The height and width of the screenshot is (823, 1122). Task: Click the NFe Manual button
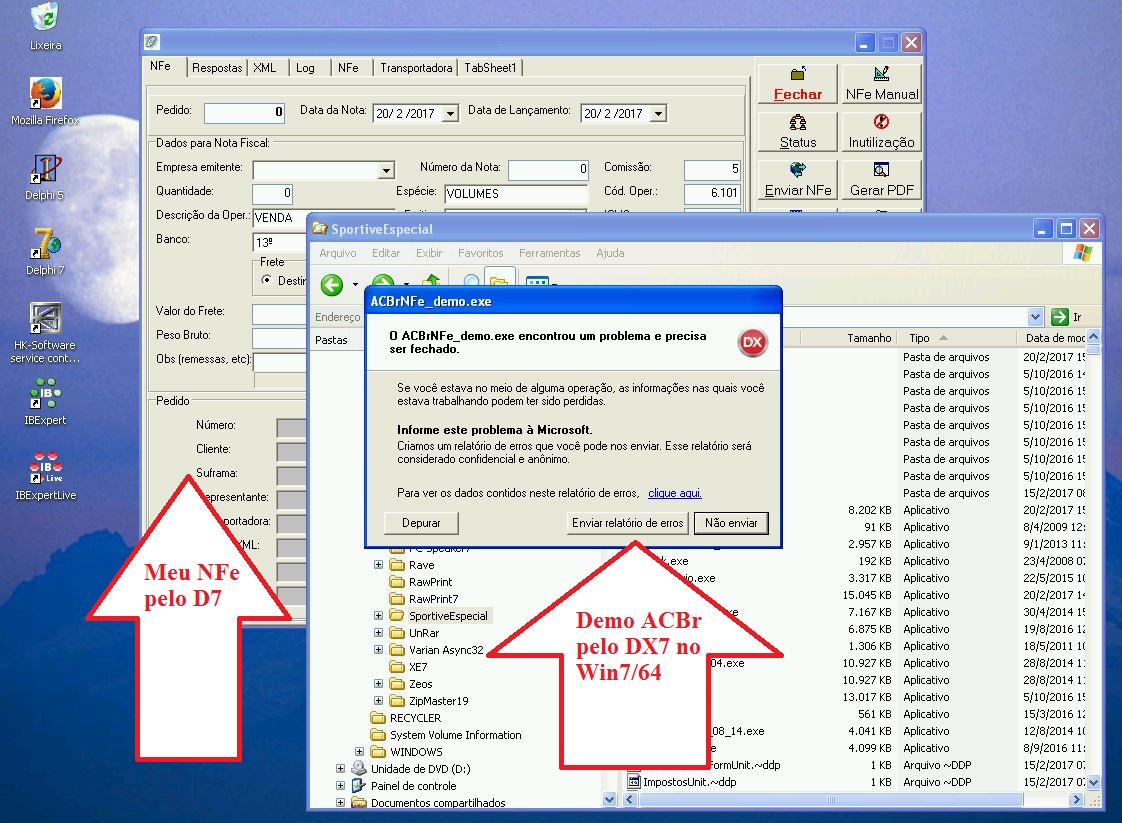coord(881,84)
